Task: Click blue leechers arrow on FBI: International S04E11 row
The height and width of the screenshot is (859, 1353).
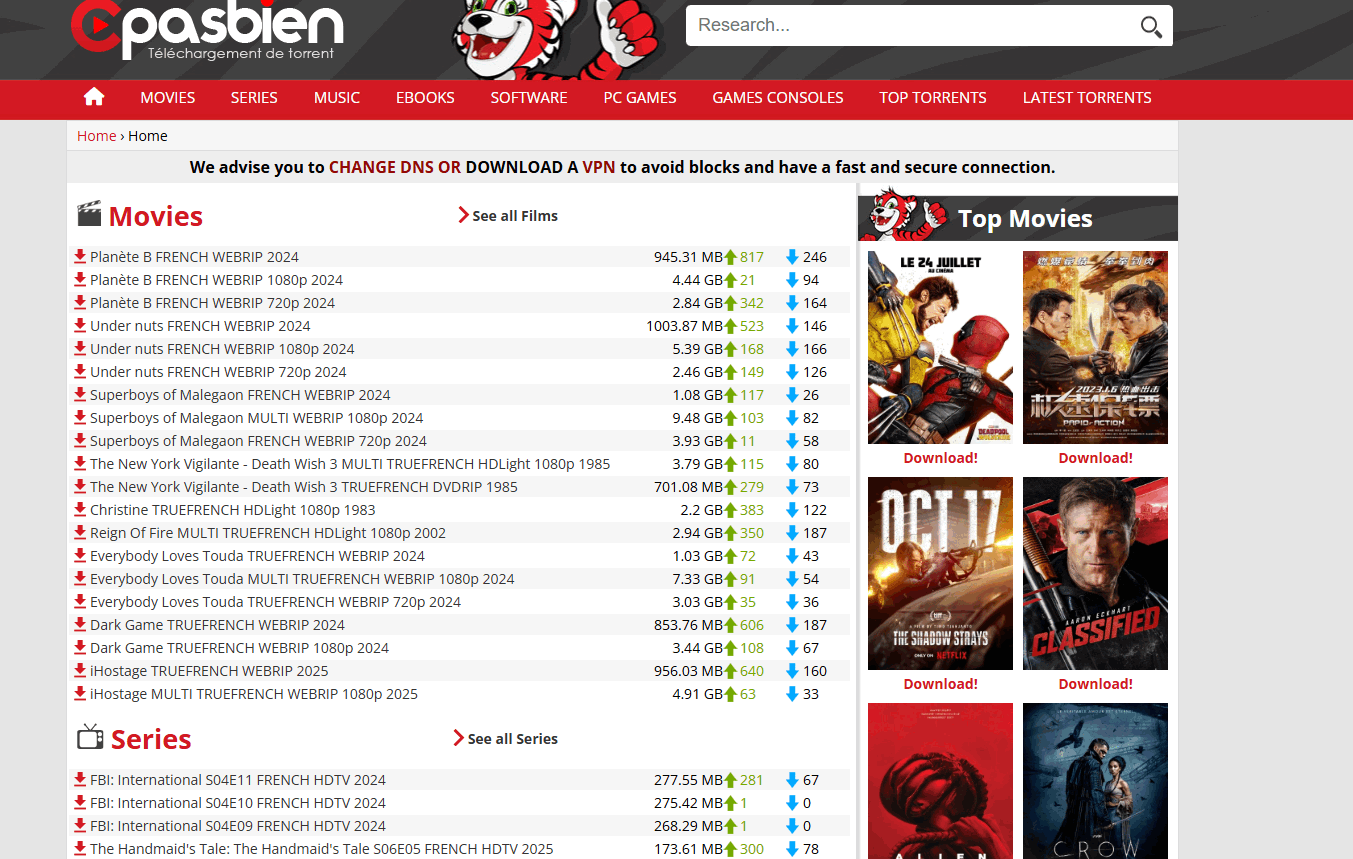Action: (792, 780)
